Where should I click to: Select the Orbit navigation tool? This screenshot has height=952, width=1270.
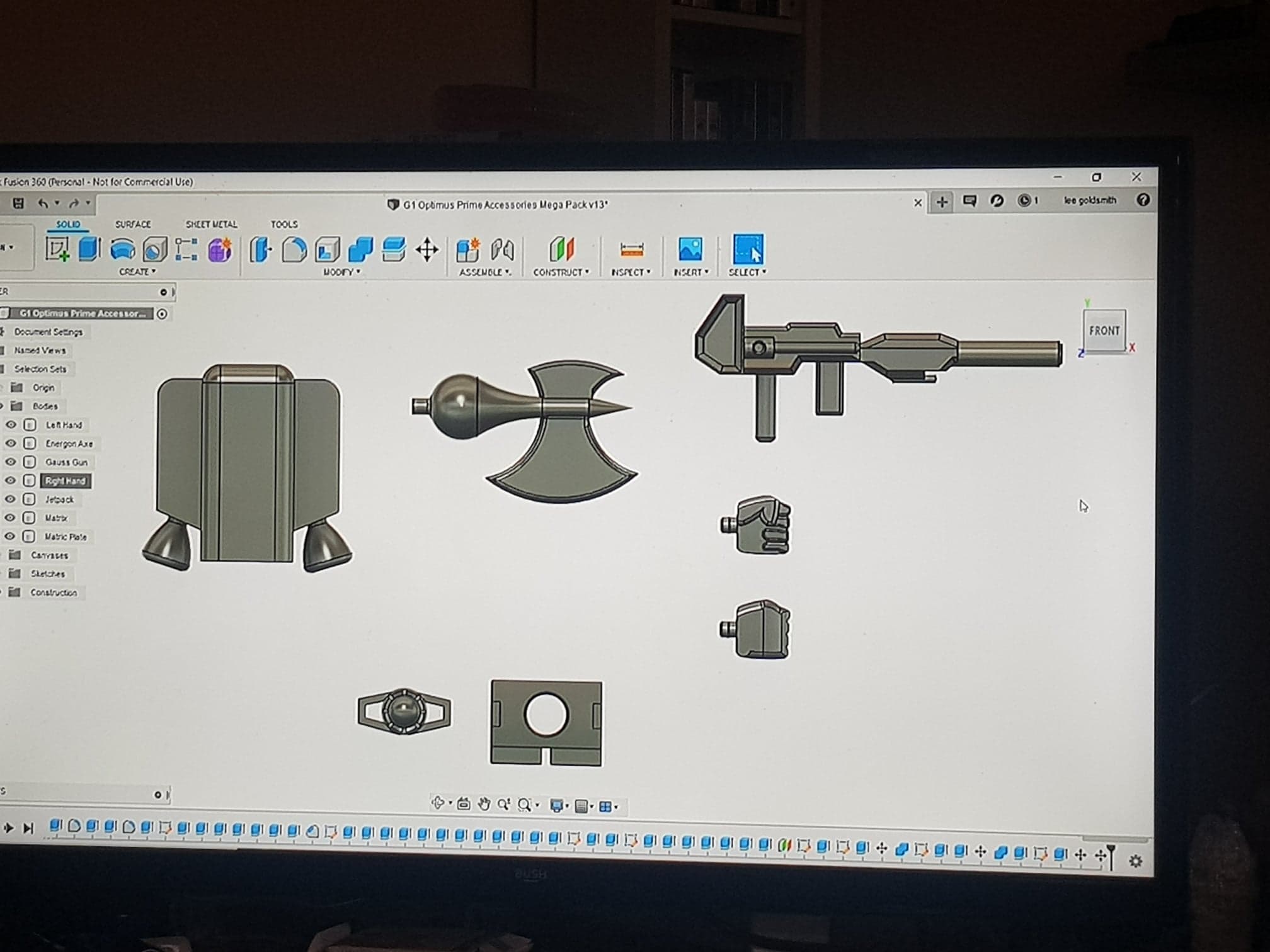[x=438, y=803]
